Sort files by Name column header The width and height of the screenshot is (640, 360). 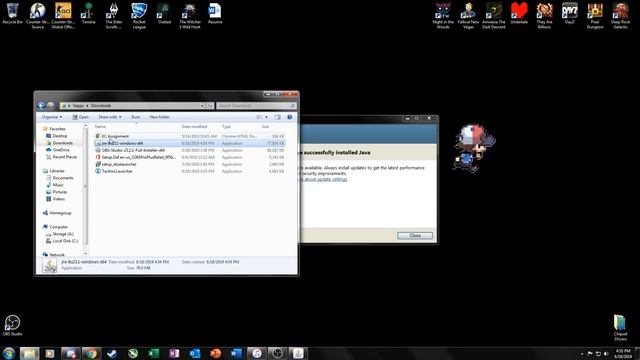137,127
